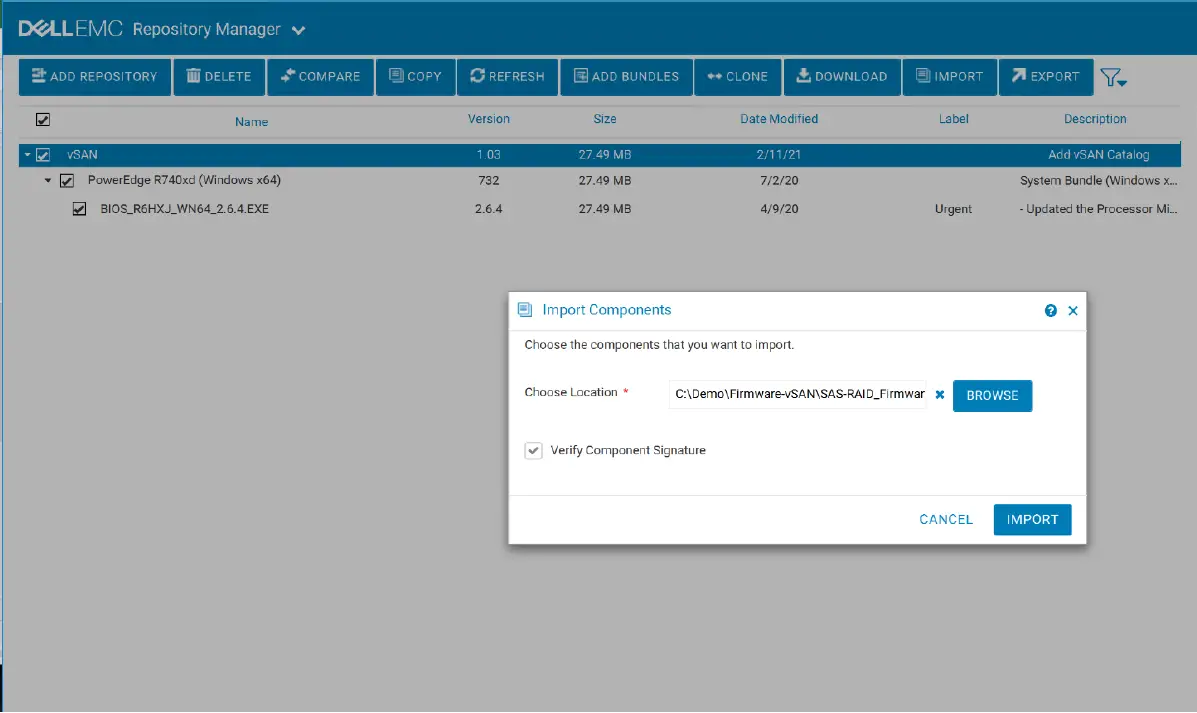Viewport: 1197px width, 713px height.
Task: Click the Refresh toolbar button
Action: click(508, 76)
